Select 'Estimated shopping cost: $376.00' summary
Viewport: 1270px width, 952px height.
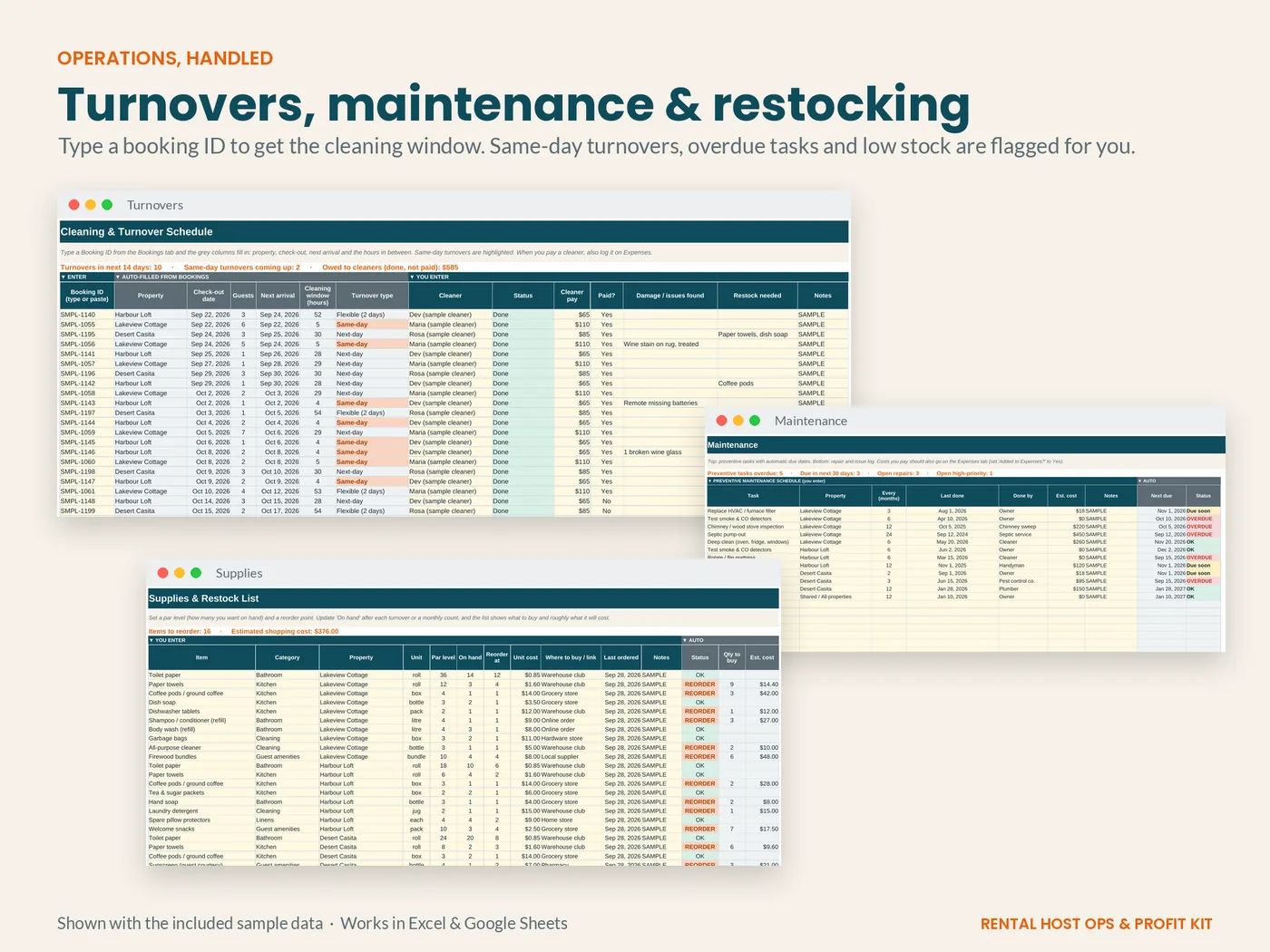[x=285, y=631]
